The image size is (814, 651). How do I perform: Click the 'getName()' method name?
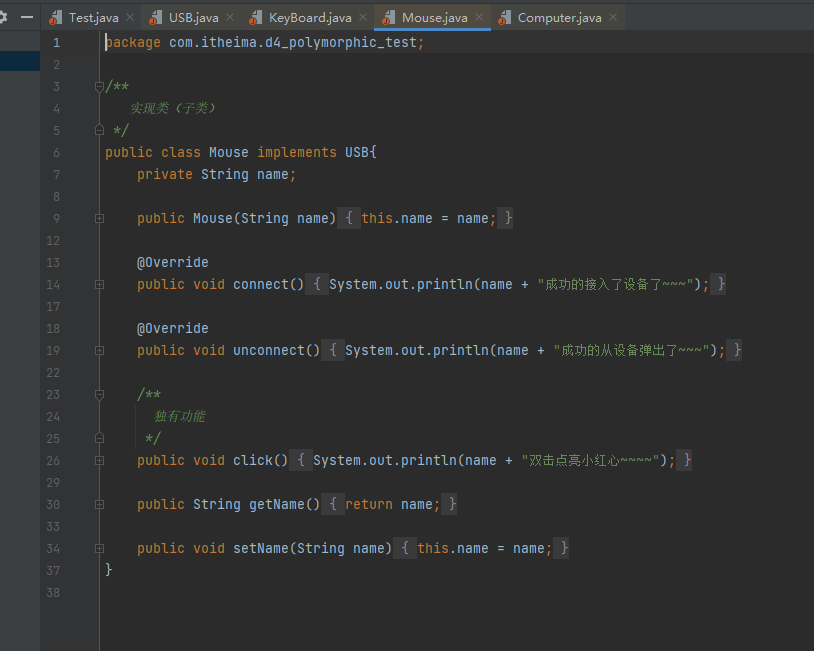point(284,505)
